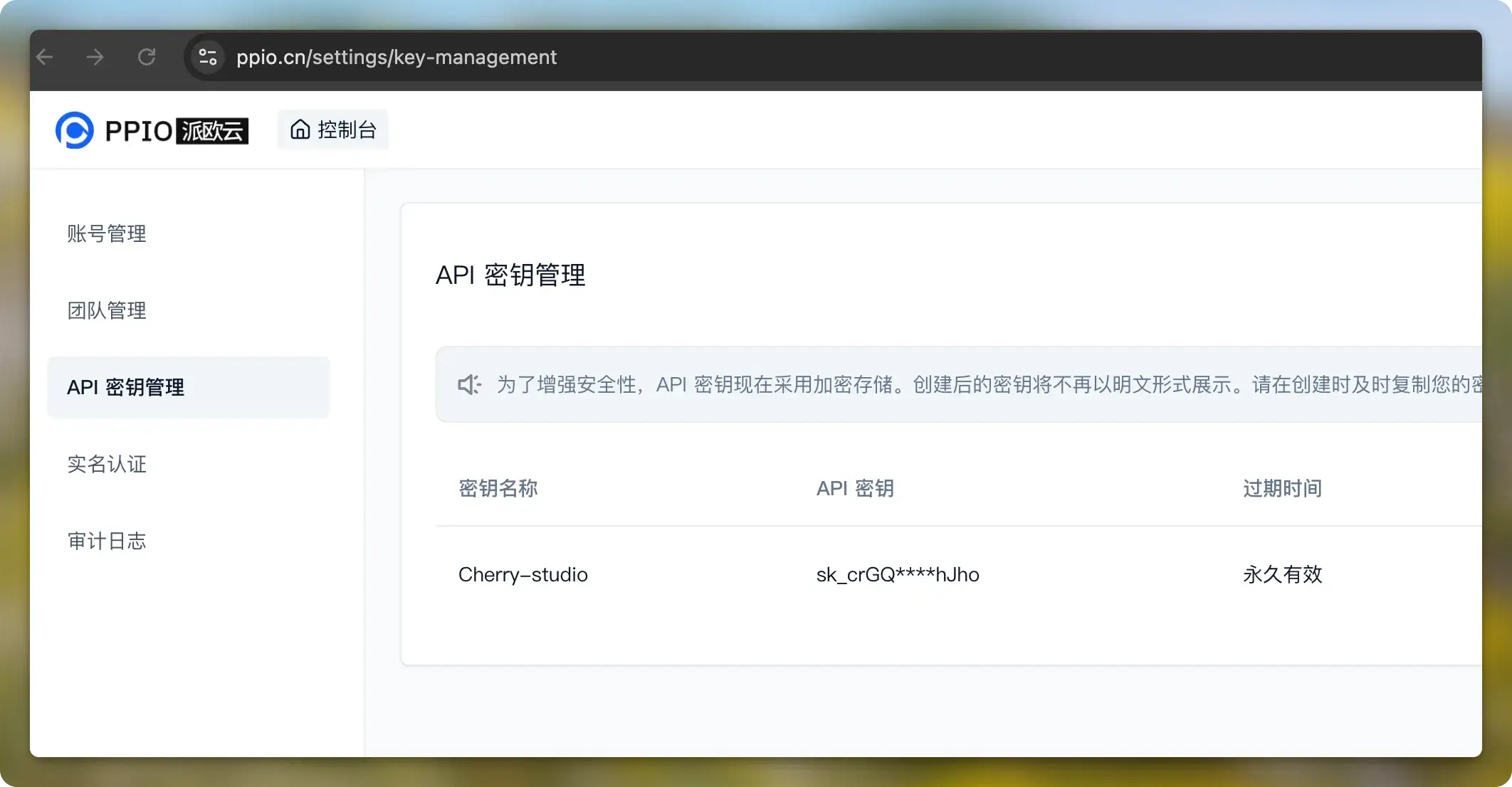Click the masked key sk_crGQ****hJho
This screenshot has height=787, width=1512.
(x=898, y=575)
